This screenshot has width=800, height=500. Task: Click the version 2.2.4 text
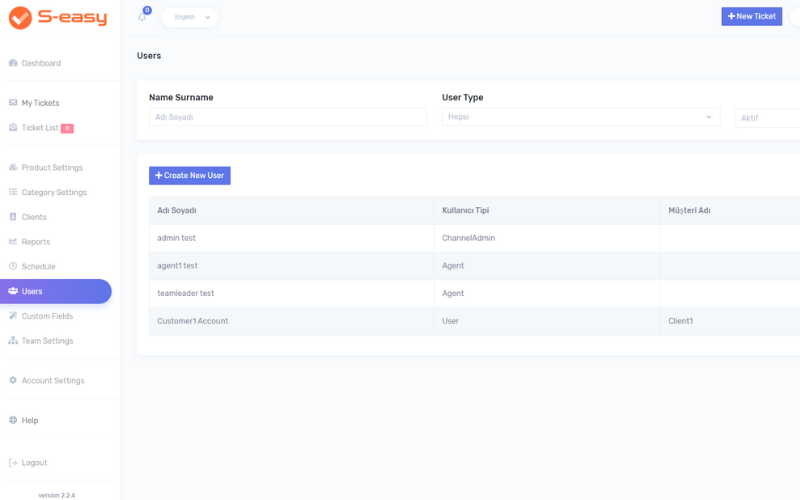(57, 495)
